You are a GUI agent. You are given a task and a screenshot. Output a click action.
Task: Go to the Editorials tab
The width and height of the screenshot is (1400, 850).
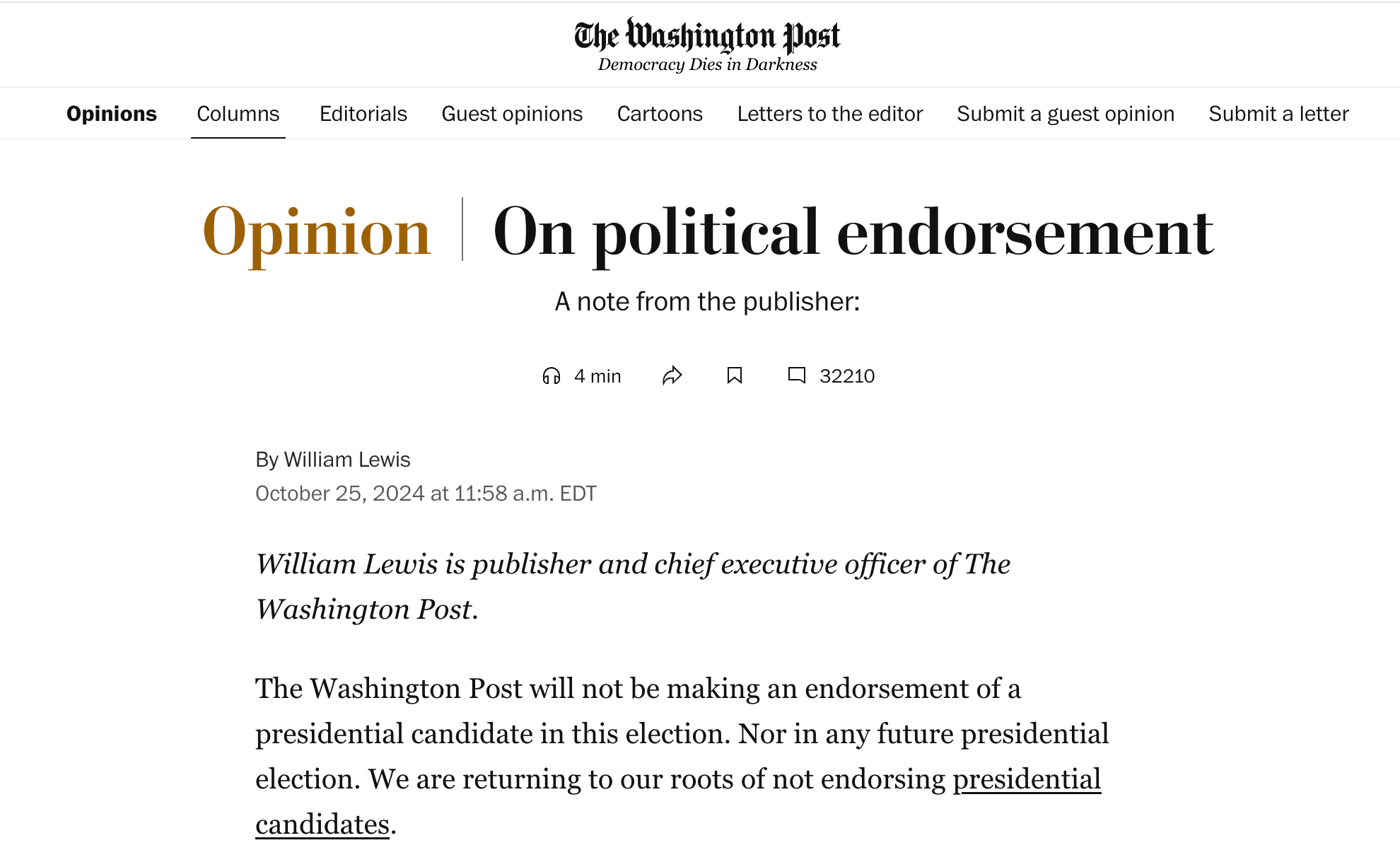click(363, 114)
